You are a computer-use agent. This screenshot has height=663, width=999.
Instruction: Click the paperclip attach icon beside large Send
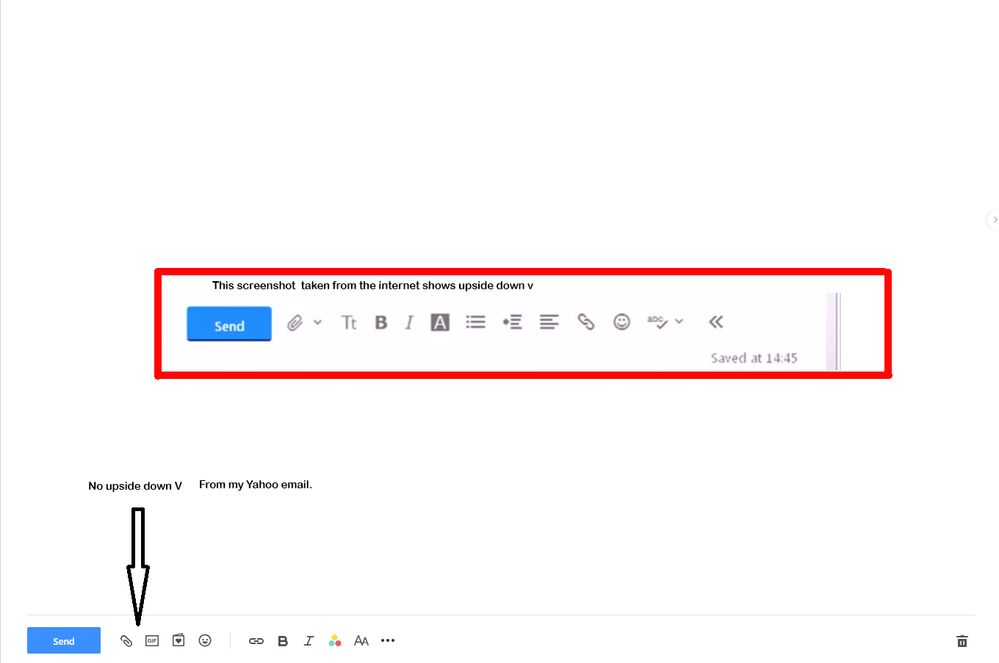point(294,322)
